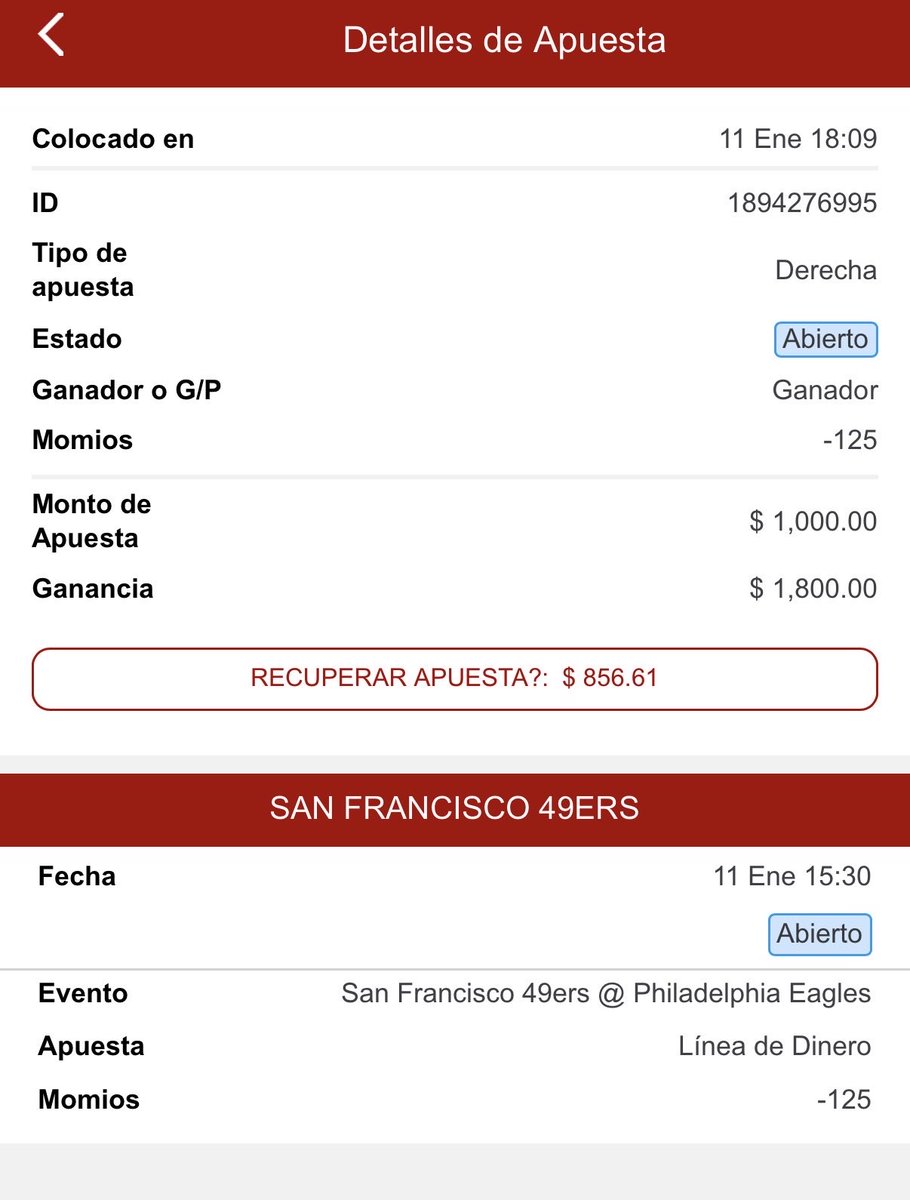Go back using the header arrow
The width and height of the screenshot is (910, 1200).
pos(51,36)
